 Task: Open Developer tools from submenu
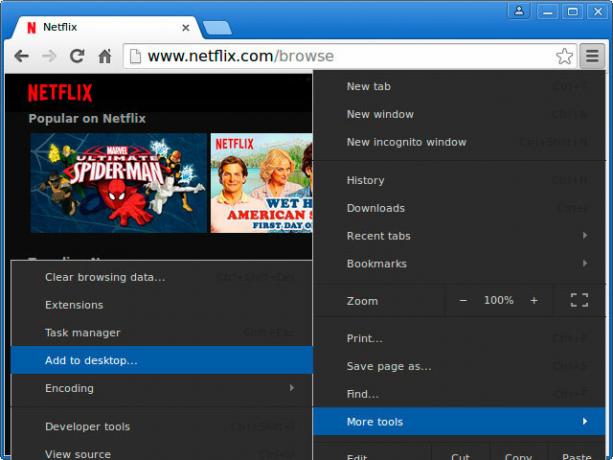pyautogui.click(x=162, y=426)
